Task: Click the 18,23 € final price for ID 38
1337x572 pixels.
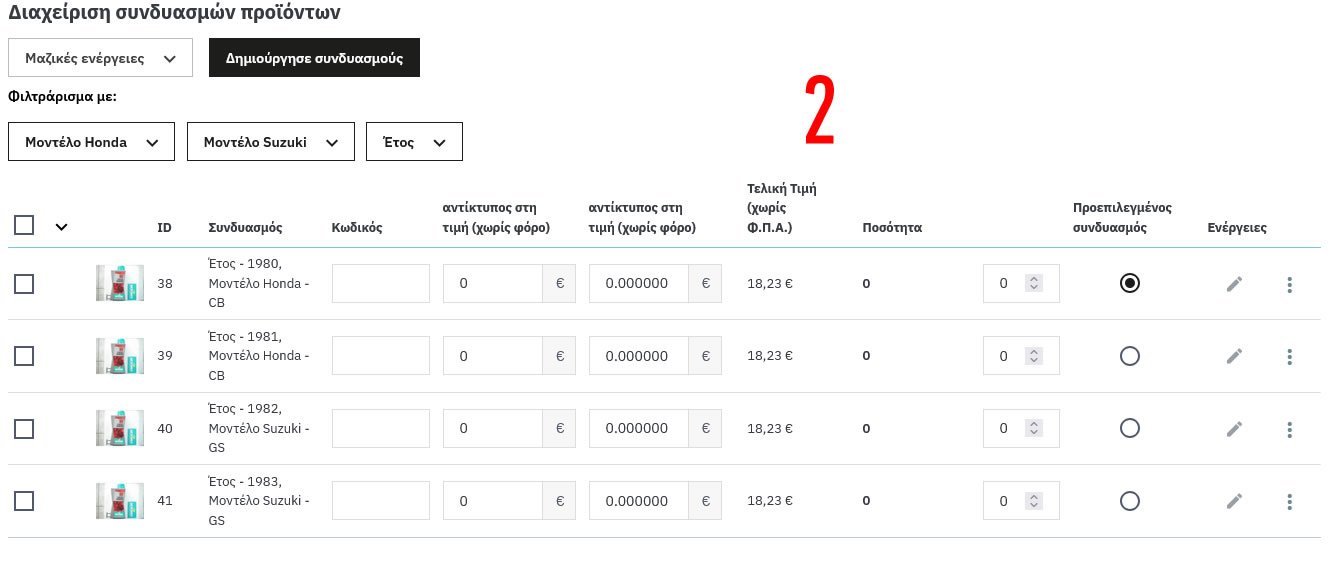Action: 770,284
